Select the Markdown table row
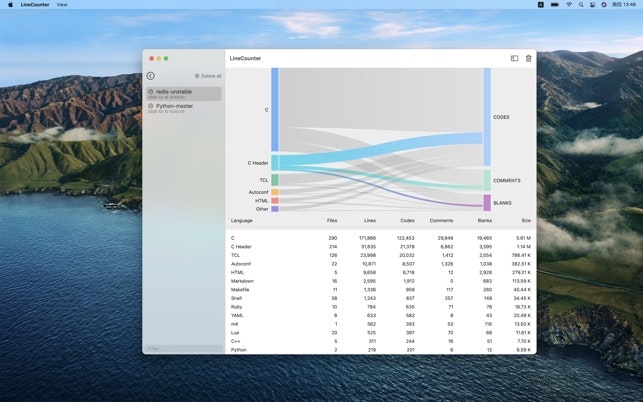643x402 pixels. click(x=381, y=281)
